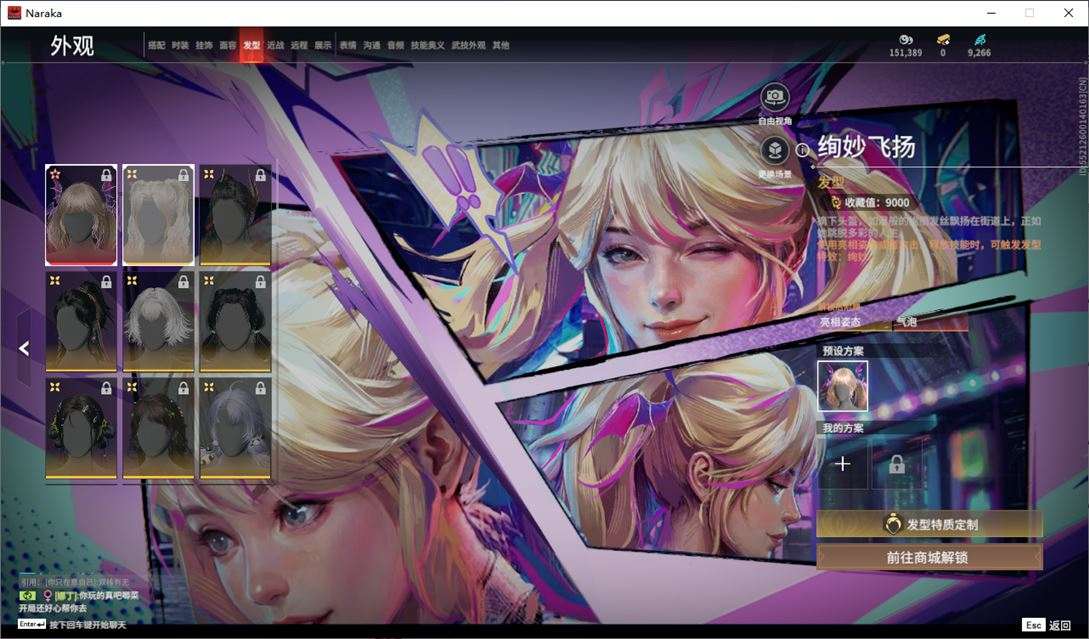This screenshot has height=639, width=1089.
Task: Switch to the 表情 tab
Action: (348, 45)
